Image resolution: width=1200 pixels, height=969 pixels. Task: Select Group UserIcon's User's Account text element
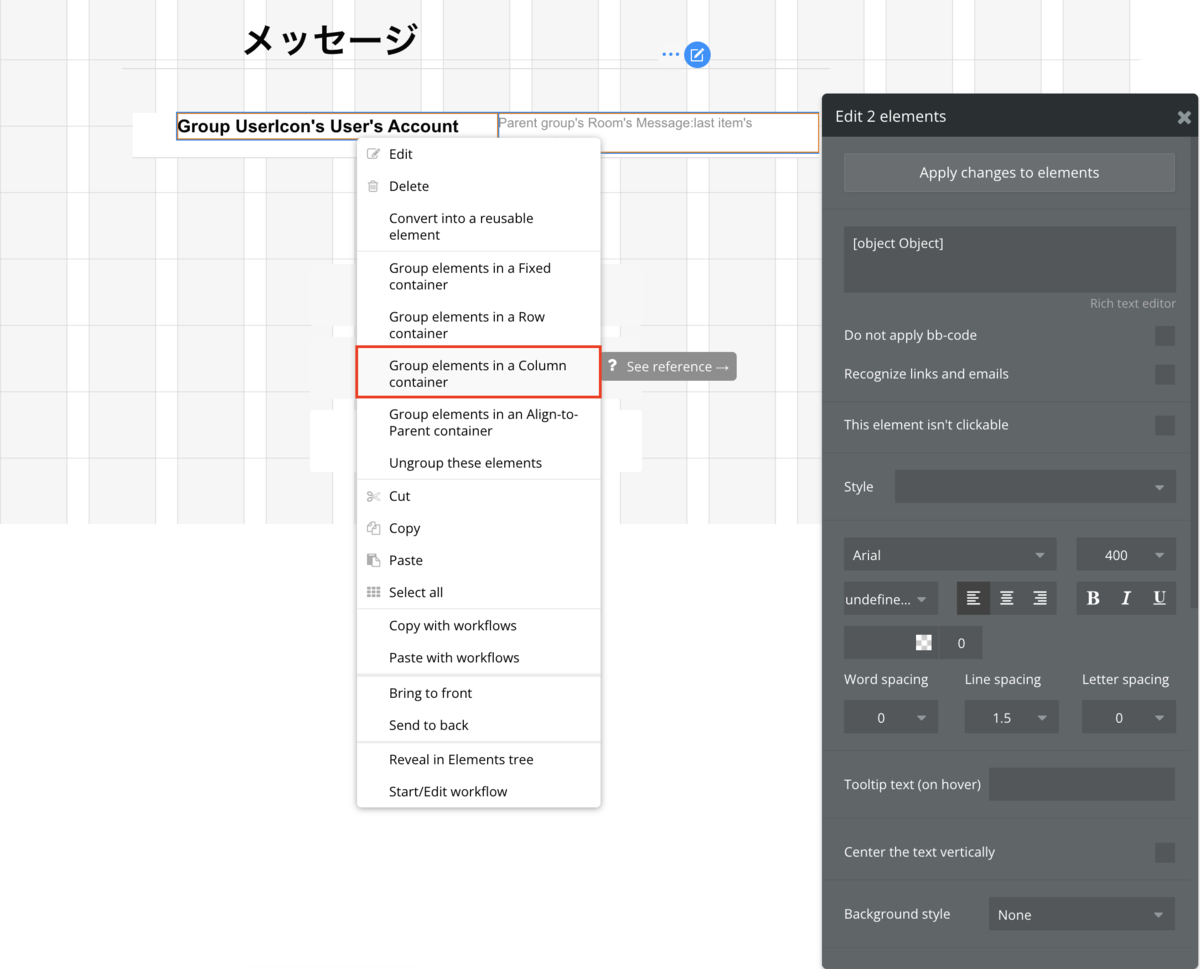point(337,126)
